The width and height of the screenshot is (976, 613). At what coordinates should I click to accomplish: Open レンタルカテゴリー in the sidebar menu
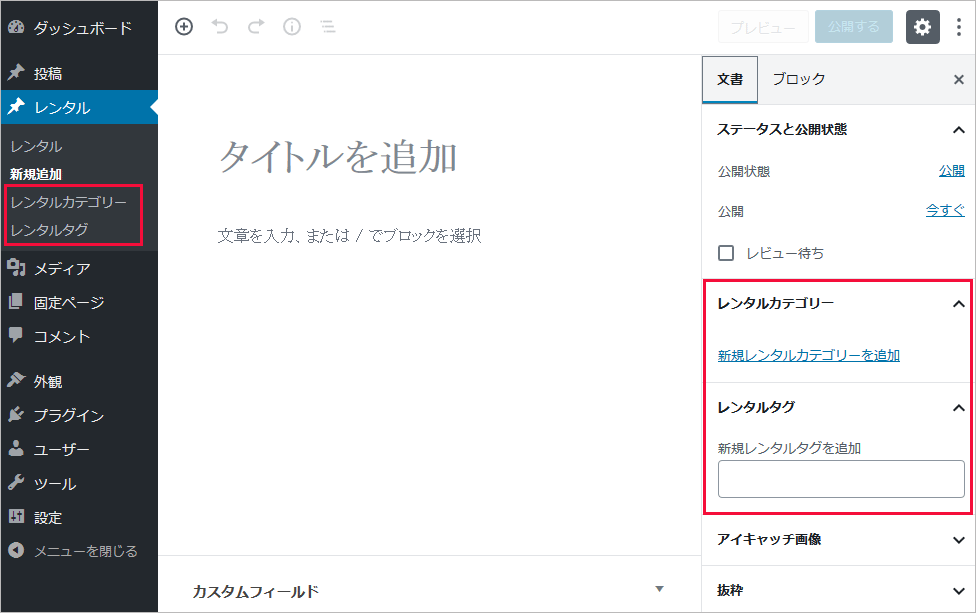[x=68, y=202]
